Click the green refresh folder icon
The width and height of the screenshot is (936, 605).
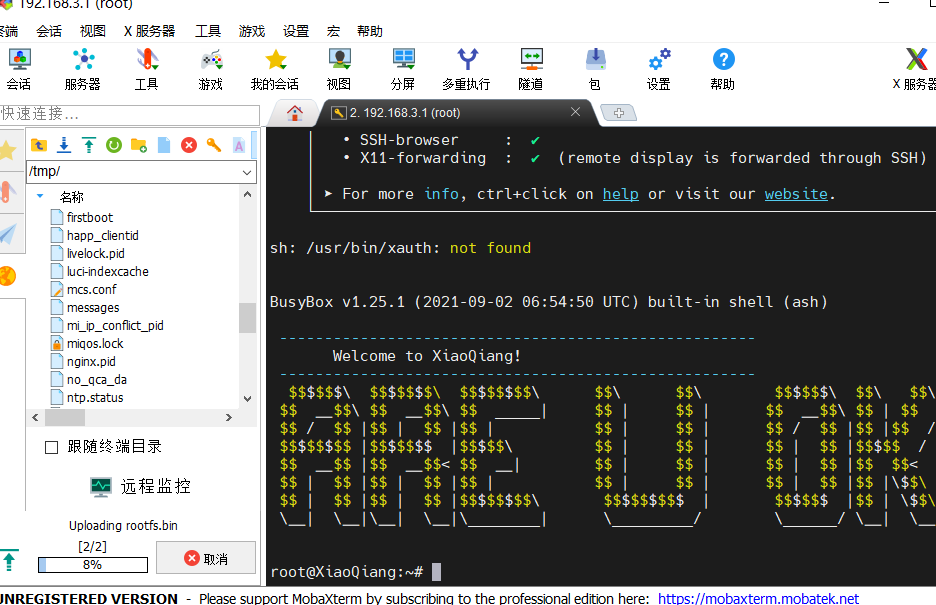coord(114,146)
